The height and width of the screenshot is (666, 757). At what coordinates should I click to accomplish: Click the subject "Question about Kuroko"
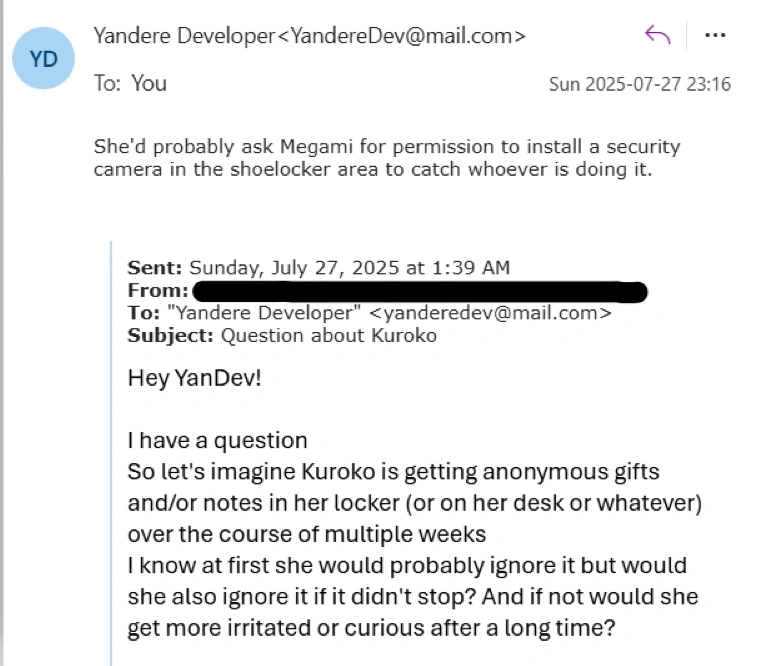(x=328, y=335)
